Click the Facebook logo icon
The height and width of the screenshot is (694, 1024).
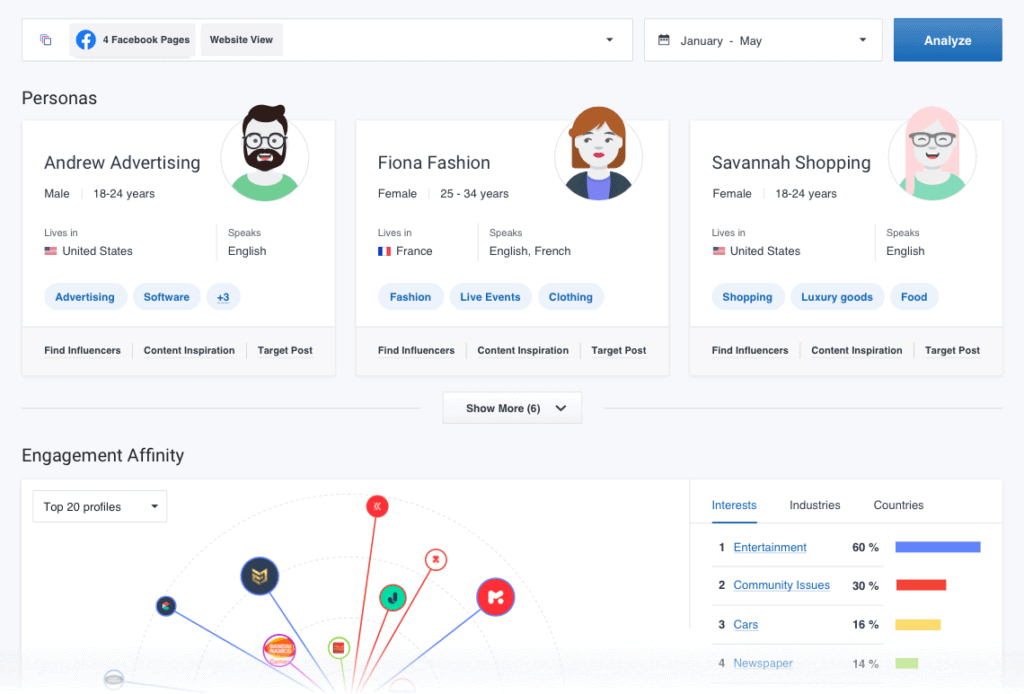point(86,40)
